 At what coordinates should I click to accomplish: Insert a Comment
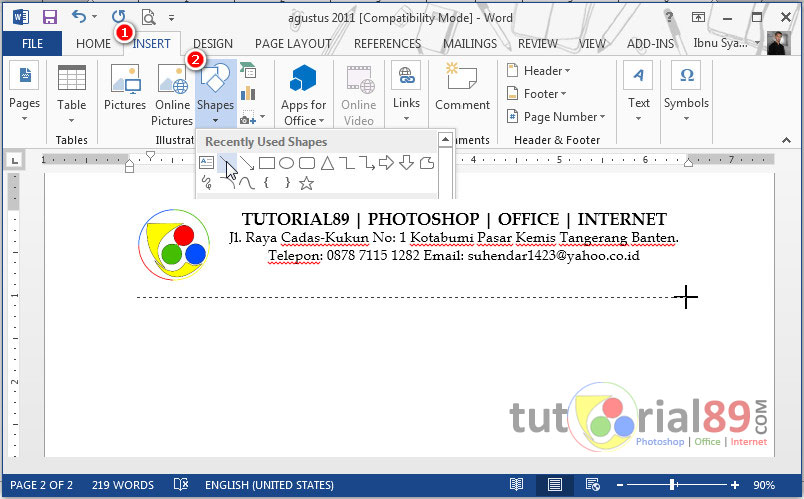[463, 87]
